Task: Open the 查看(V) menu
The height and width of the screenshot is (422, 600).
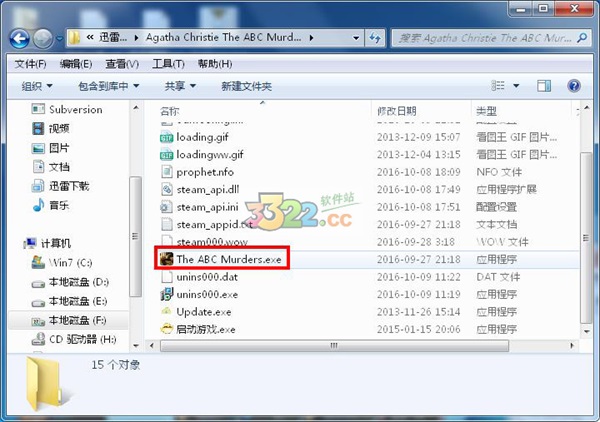Action: pyautogui.click(x=122, y=64)
